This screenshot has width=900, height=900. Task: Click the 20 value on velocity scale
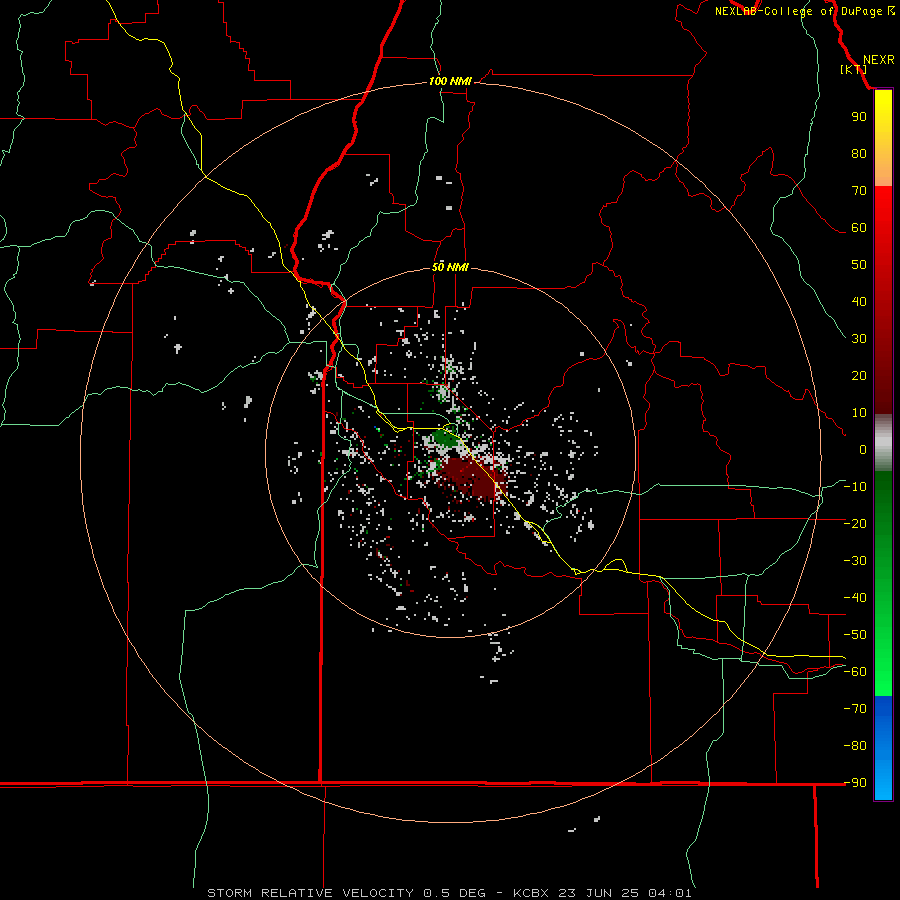coord(859,375)
